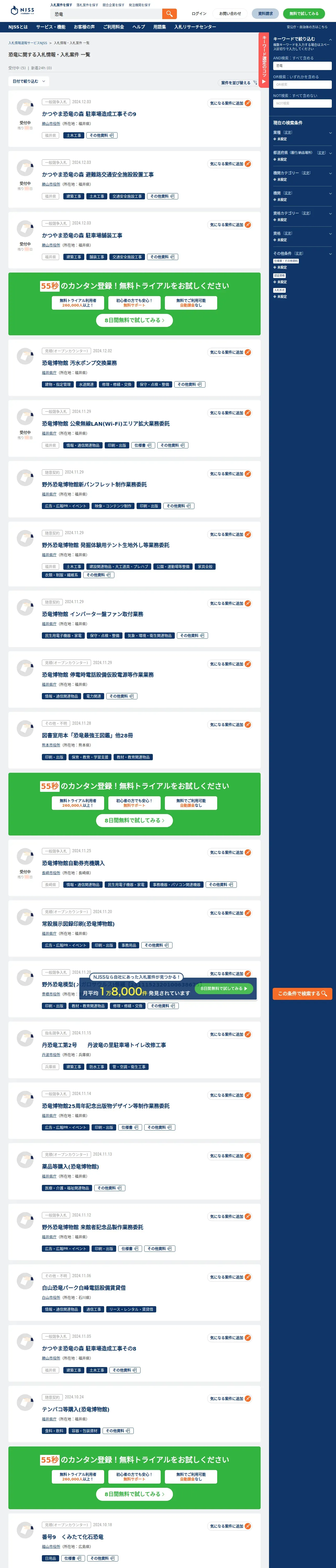Image resolution: width=336 pixels, height=1568 pixels.
Task: Open the 野外恐竜博物館新パンフレット制作業務委託 link
Action: (x=94, y=485)
